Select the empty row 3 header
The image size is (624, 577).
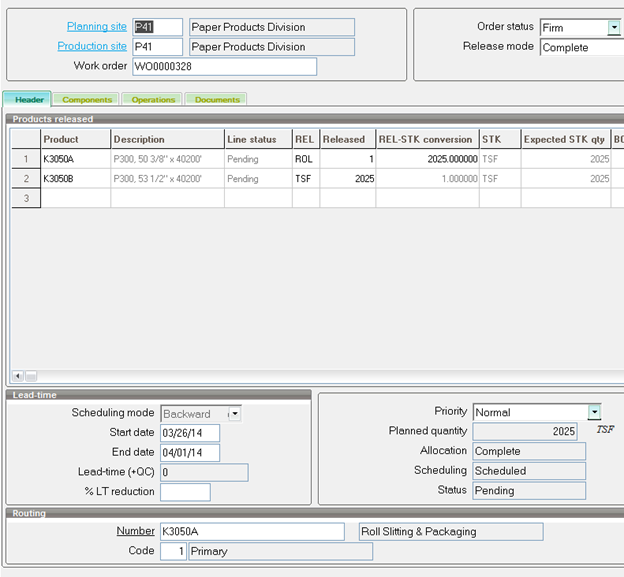(25, 198)
